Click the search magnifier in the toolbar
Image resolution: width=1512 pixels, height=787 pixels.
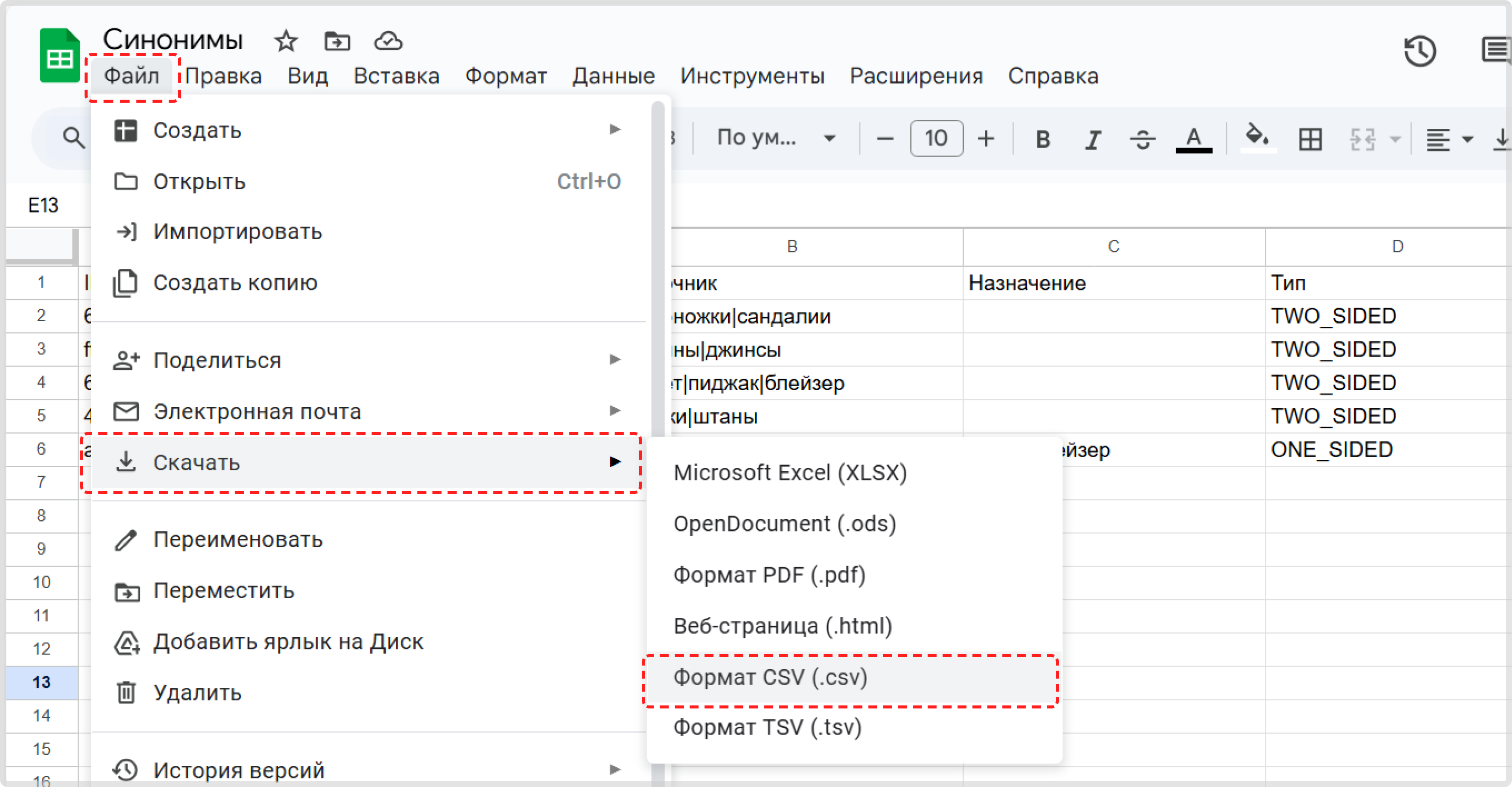74,138
